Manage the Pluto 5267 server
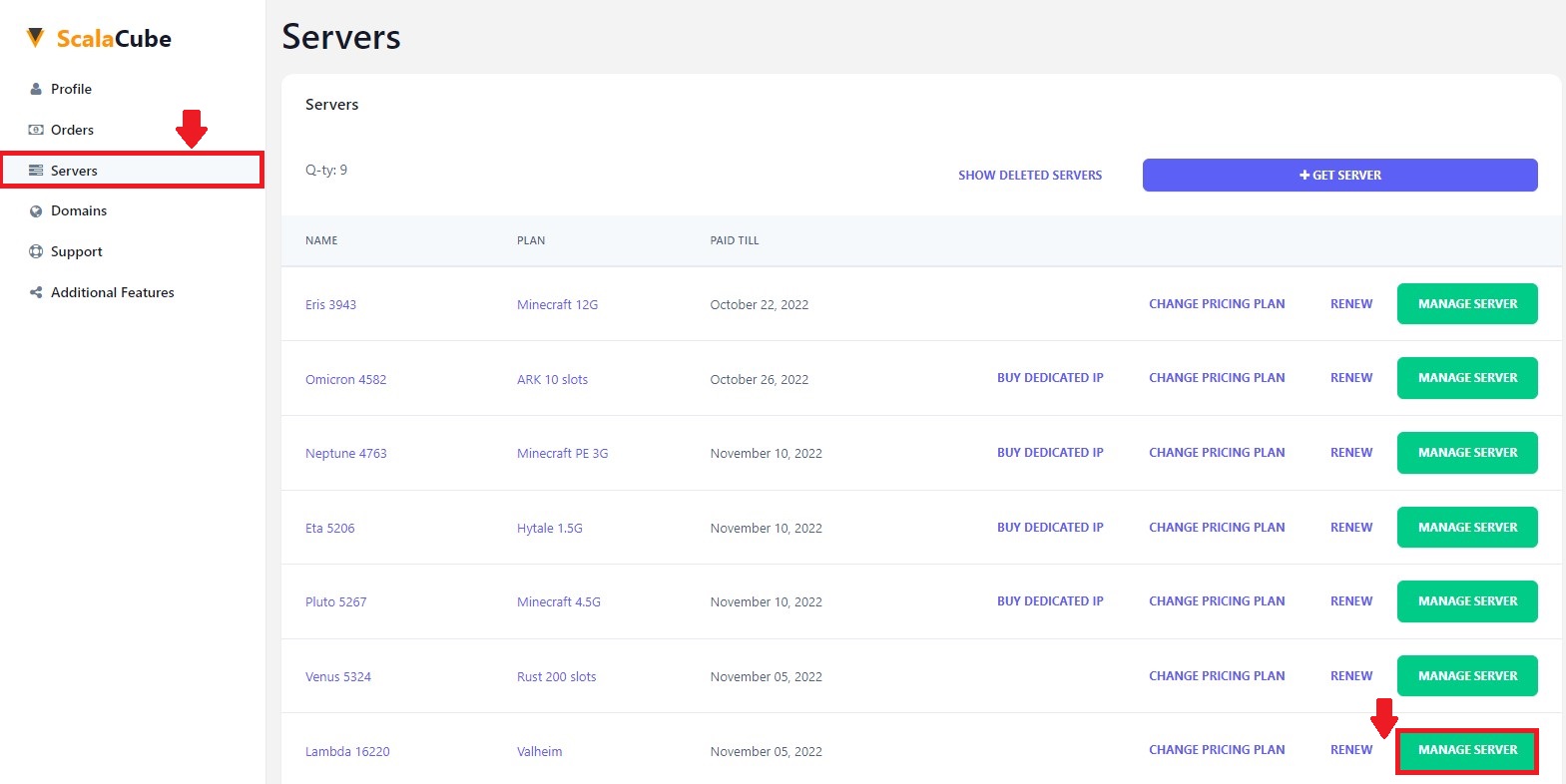Viewport: 1566px width, 784px height. click(x=1467, y=601)
